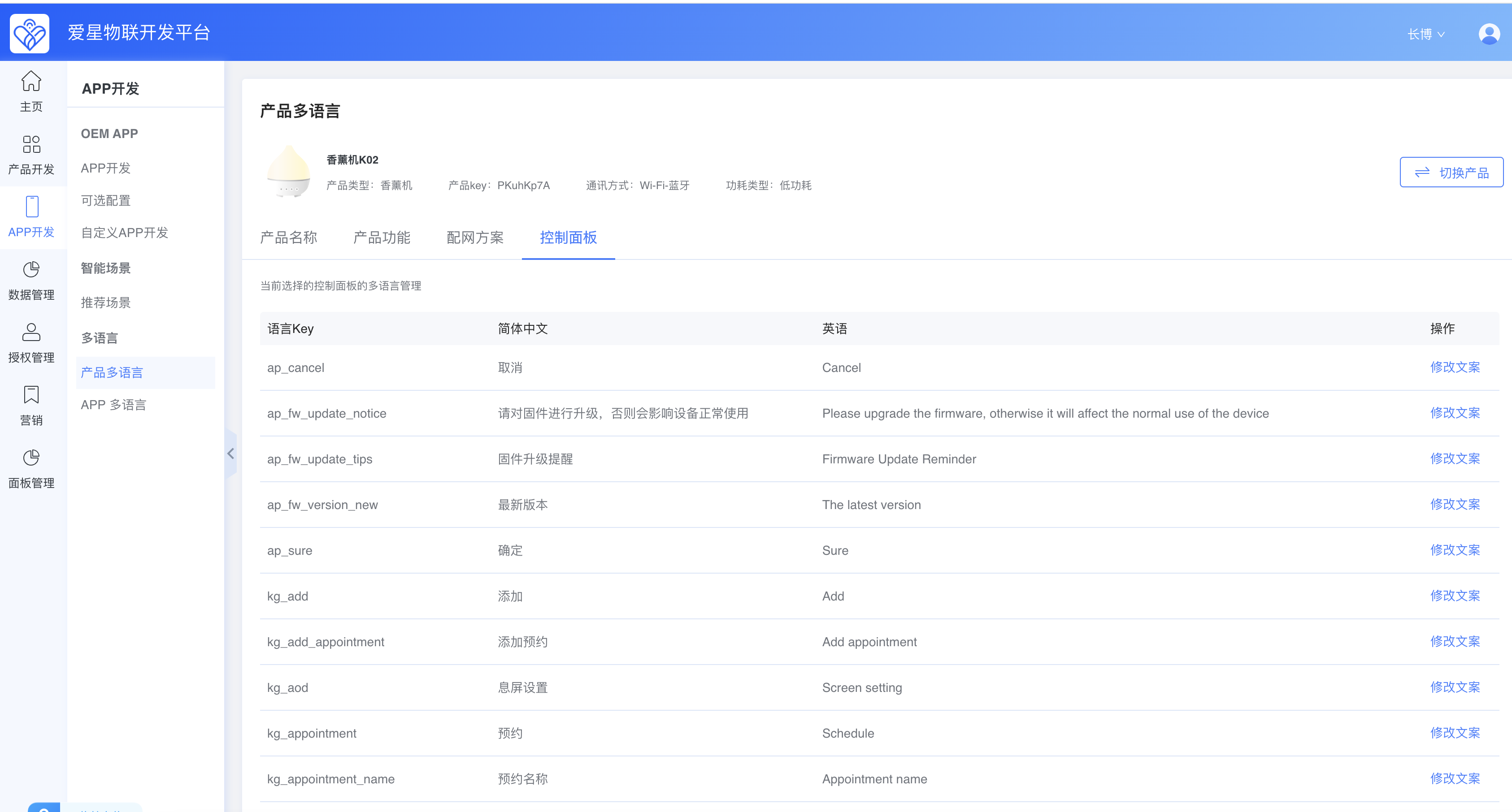Open the 面板管理 chart icon
1512x812 pixels.
[x=31, y=458]
